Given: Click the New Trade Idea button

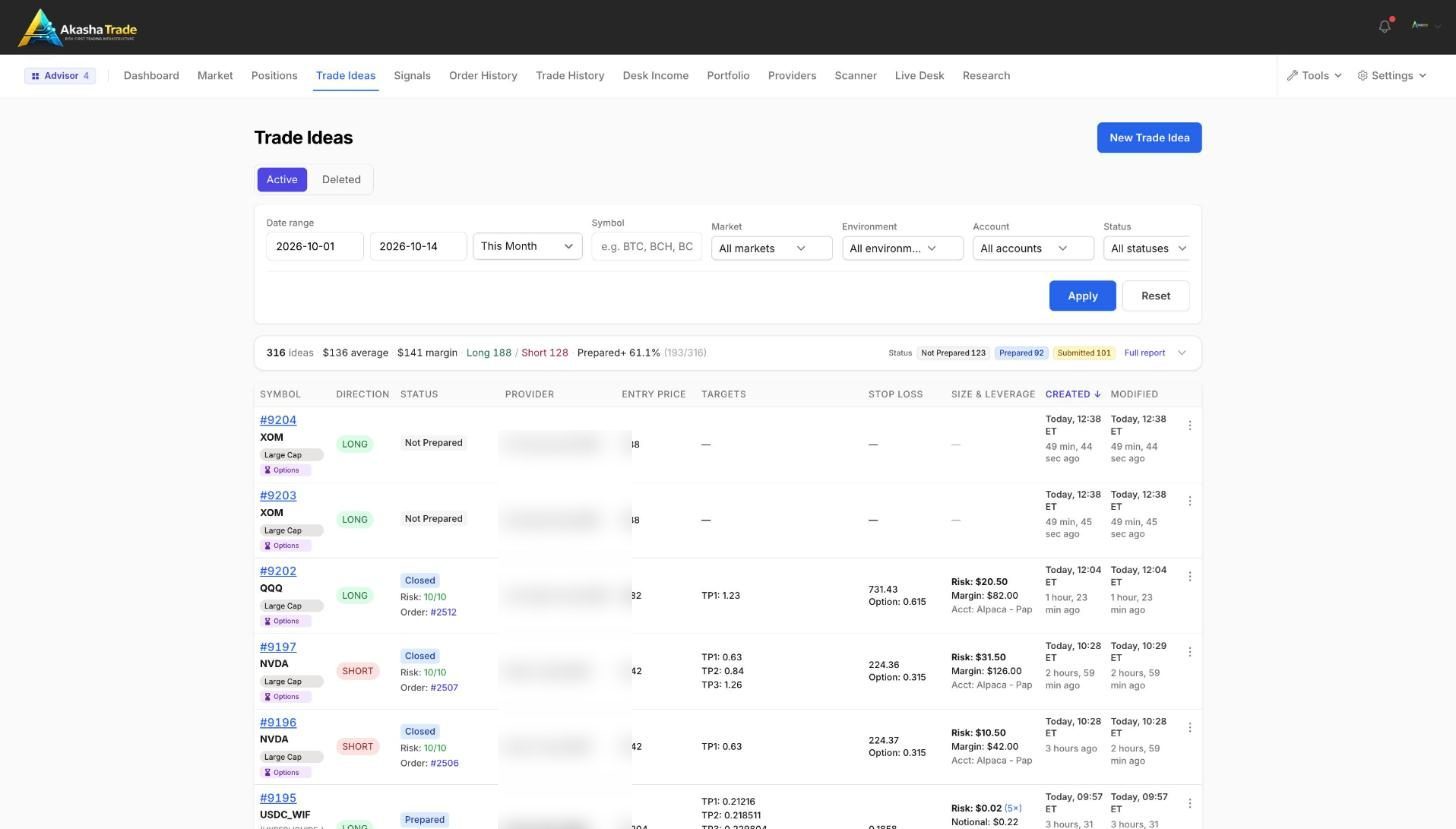Looking at the screenshot, I should 1149,138.
